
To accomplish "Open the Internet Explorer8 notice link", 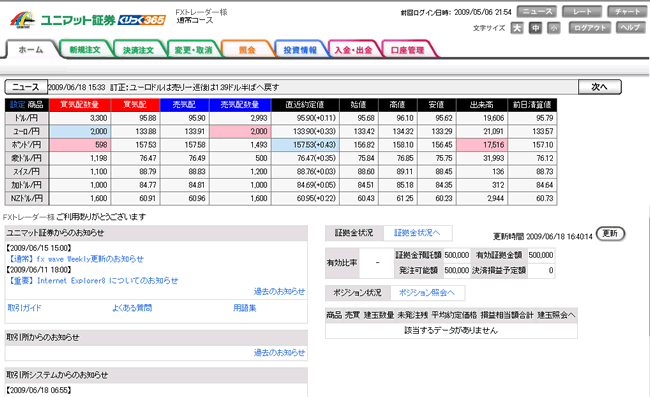I will point(93,281).
